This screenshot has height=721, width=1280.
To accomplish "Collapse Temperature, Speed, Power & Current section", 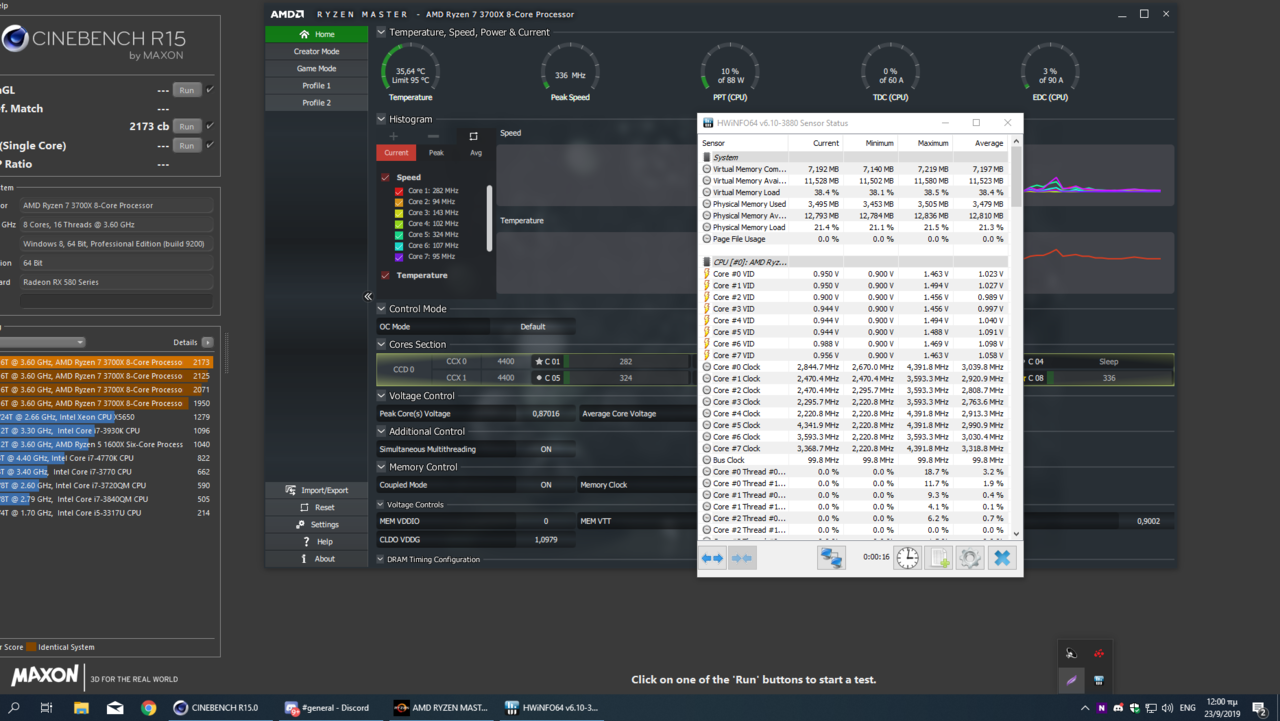I will pos(381,32).
